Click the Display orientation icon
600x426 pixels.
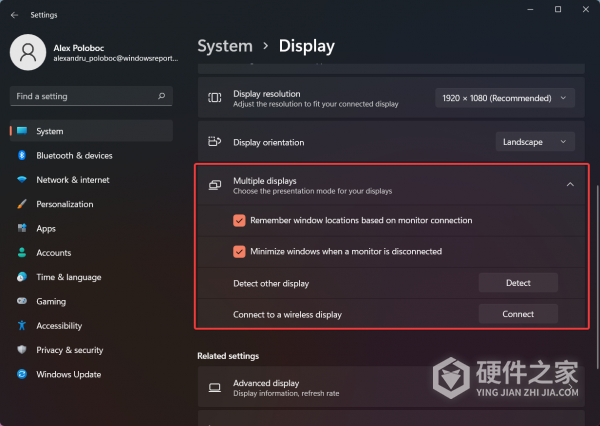point(215,142)
